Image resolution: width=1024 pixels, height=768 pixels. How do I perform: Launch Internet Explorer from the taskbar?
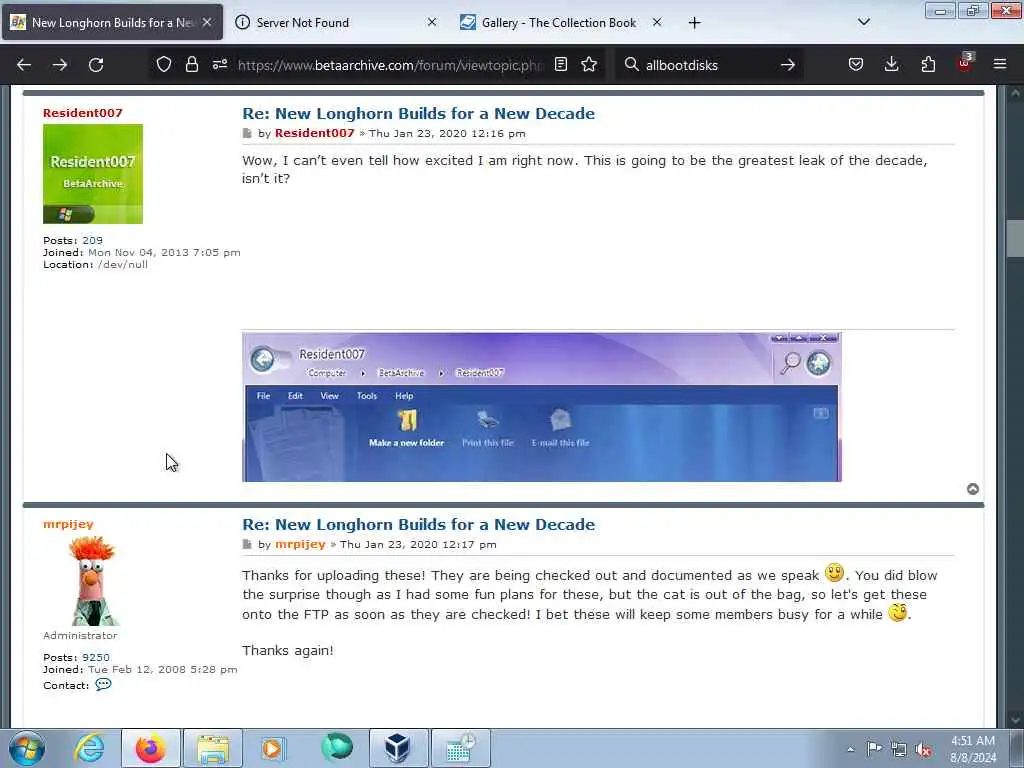[x=89, y=748]
